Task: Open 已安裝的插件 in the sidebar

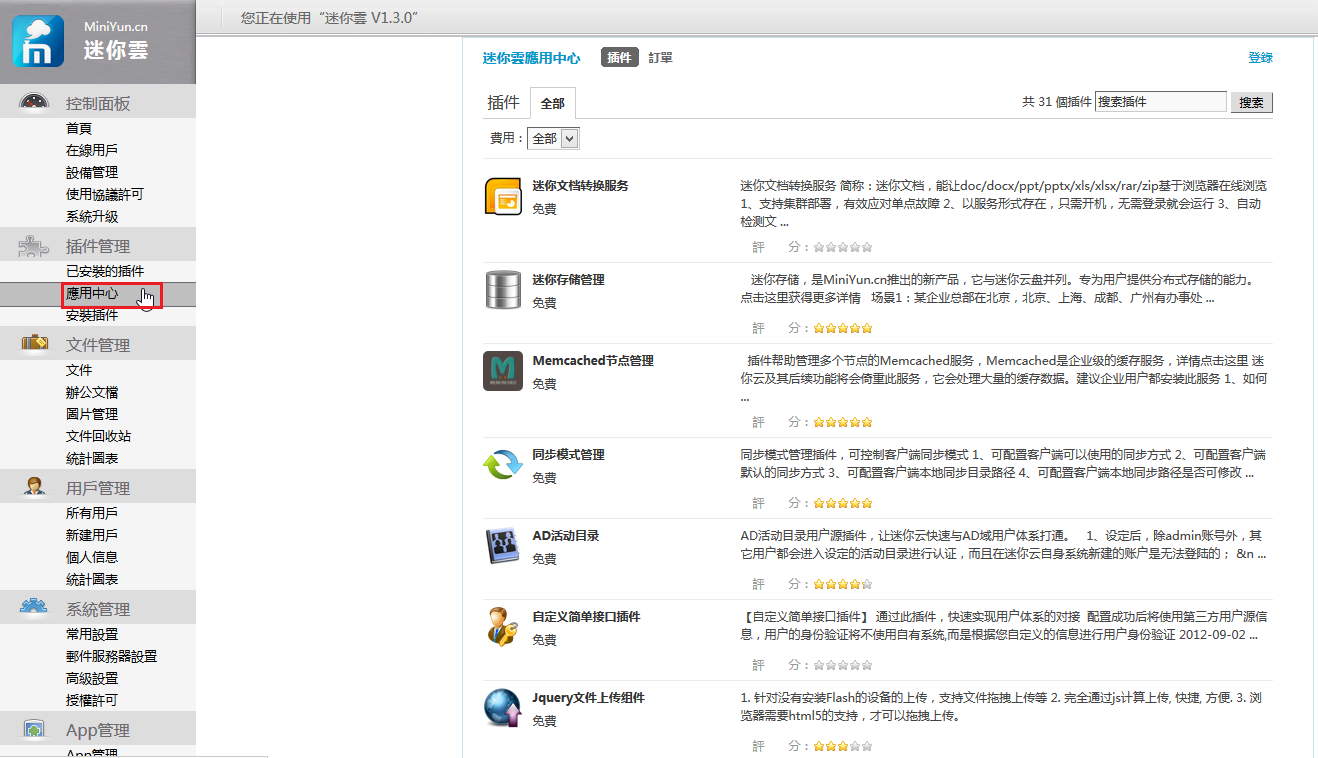Action: (x=105, y=271)
